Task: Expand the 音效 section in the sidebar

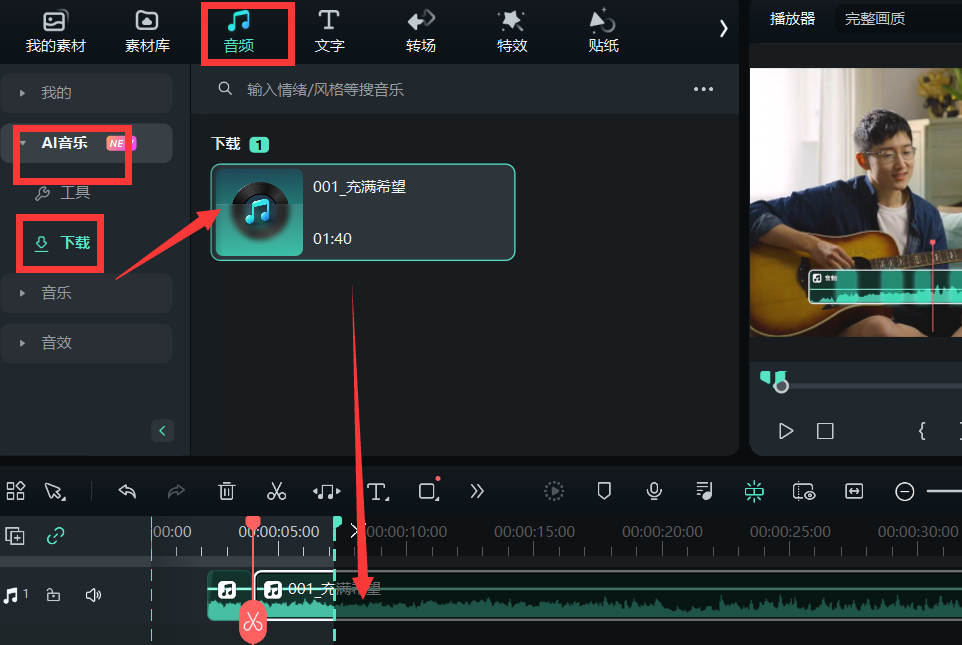Action: coord(86,341)
